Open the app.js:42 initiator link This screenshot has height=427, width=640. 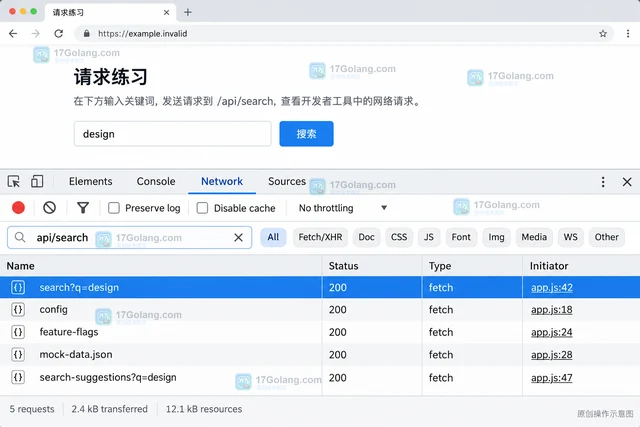pos(551,287)
